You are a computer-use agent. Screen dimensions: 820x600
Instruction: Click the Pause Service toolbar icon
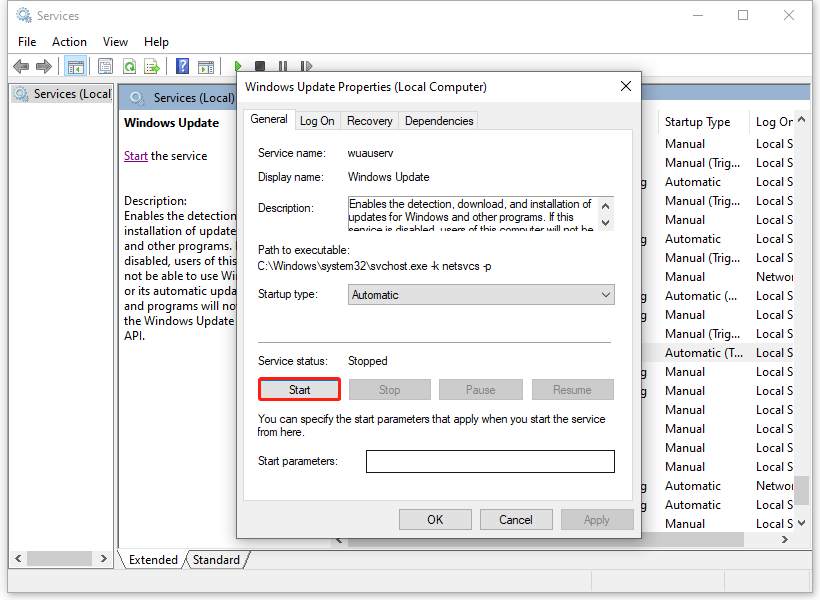(x=283, y=66)
